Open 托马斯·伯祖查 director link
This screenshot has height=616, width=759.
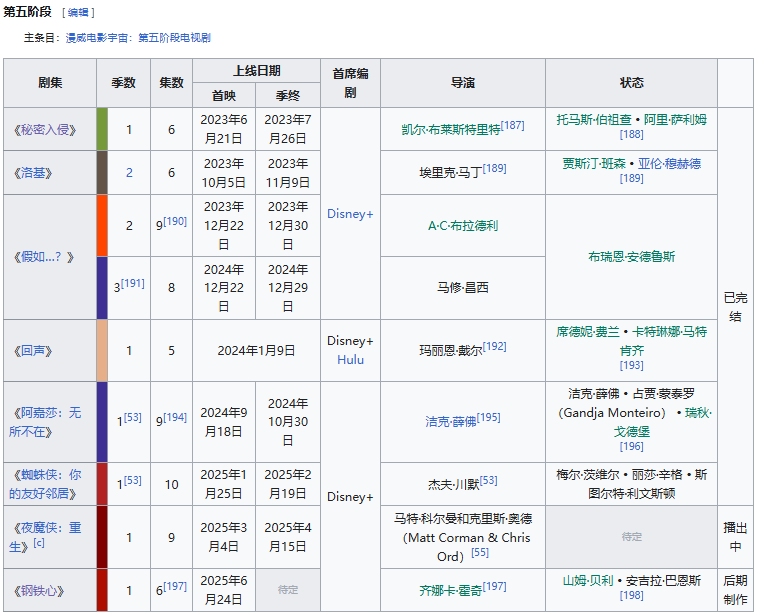point(594,120)
